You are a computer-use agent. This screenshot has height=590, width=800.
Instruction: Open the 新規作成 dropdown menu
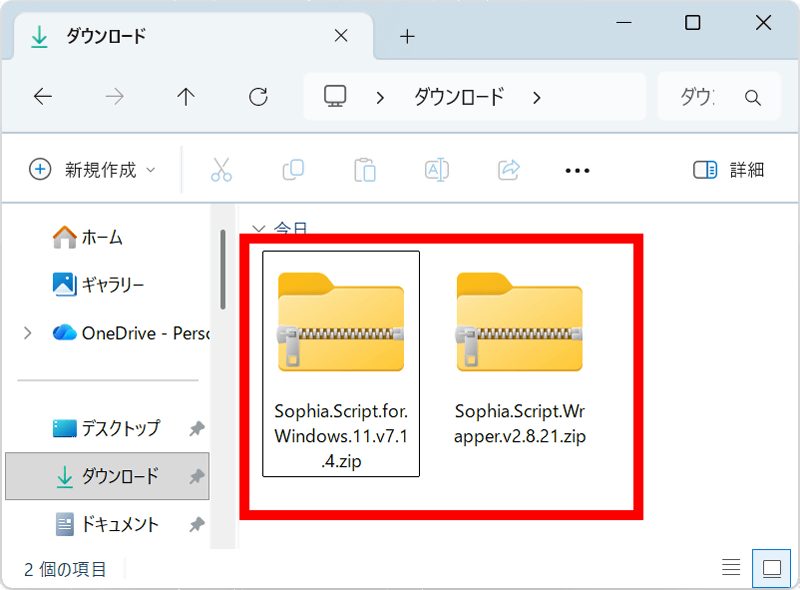coord(93,170)
